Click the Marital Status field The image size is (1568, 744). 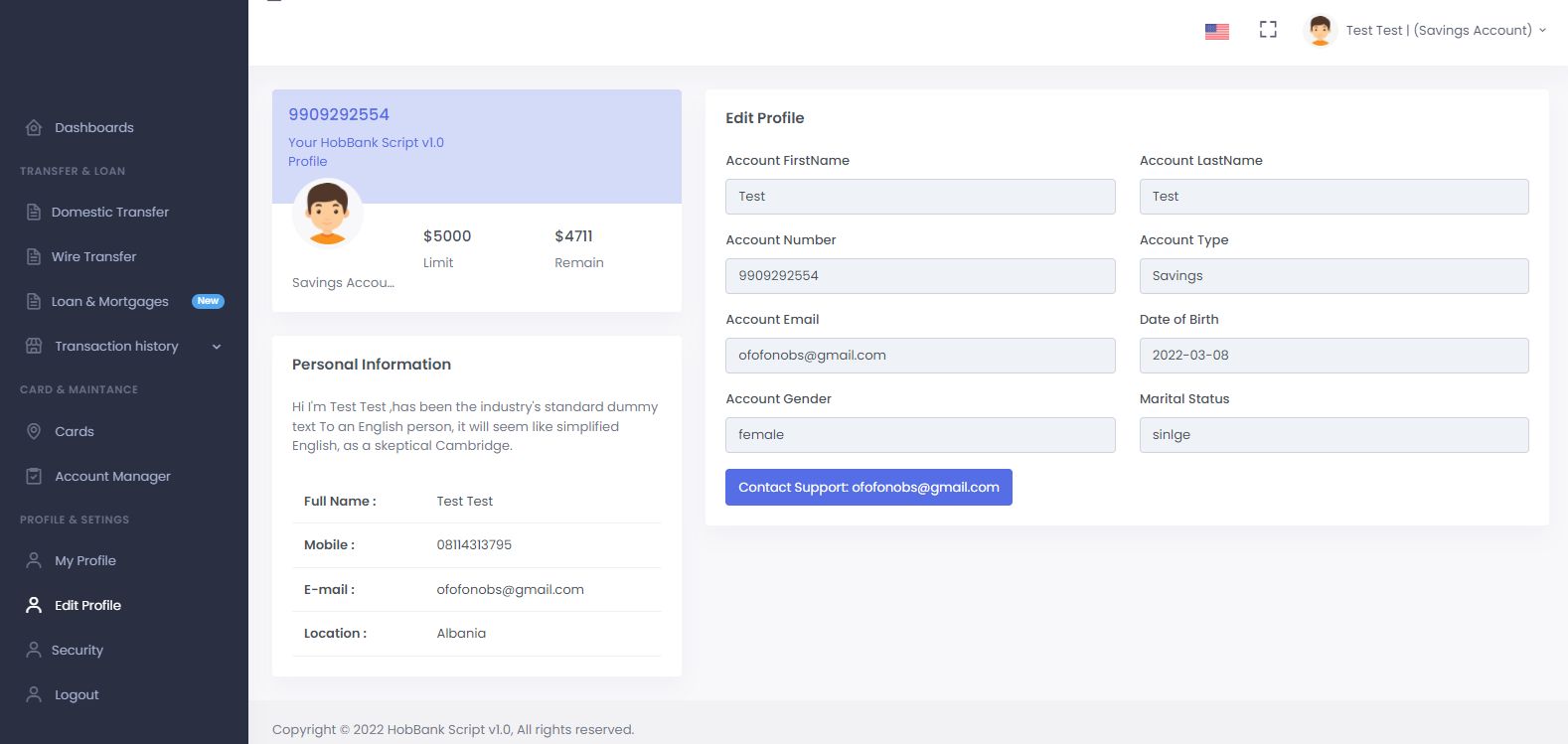pyautogui.click(x=1333, y=435)
